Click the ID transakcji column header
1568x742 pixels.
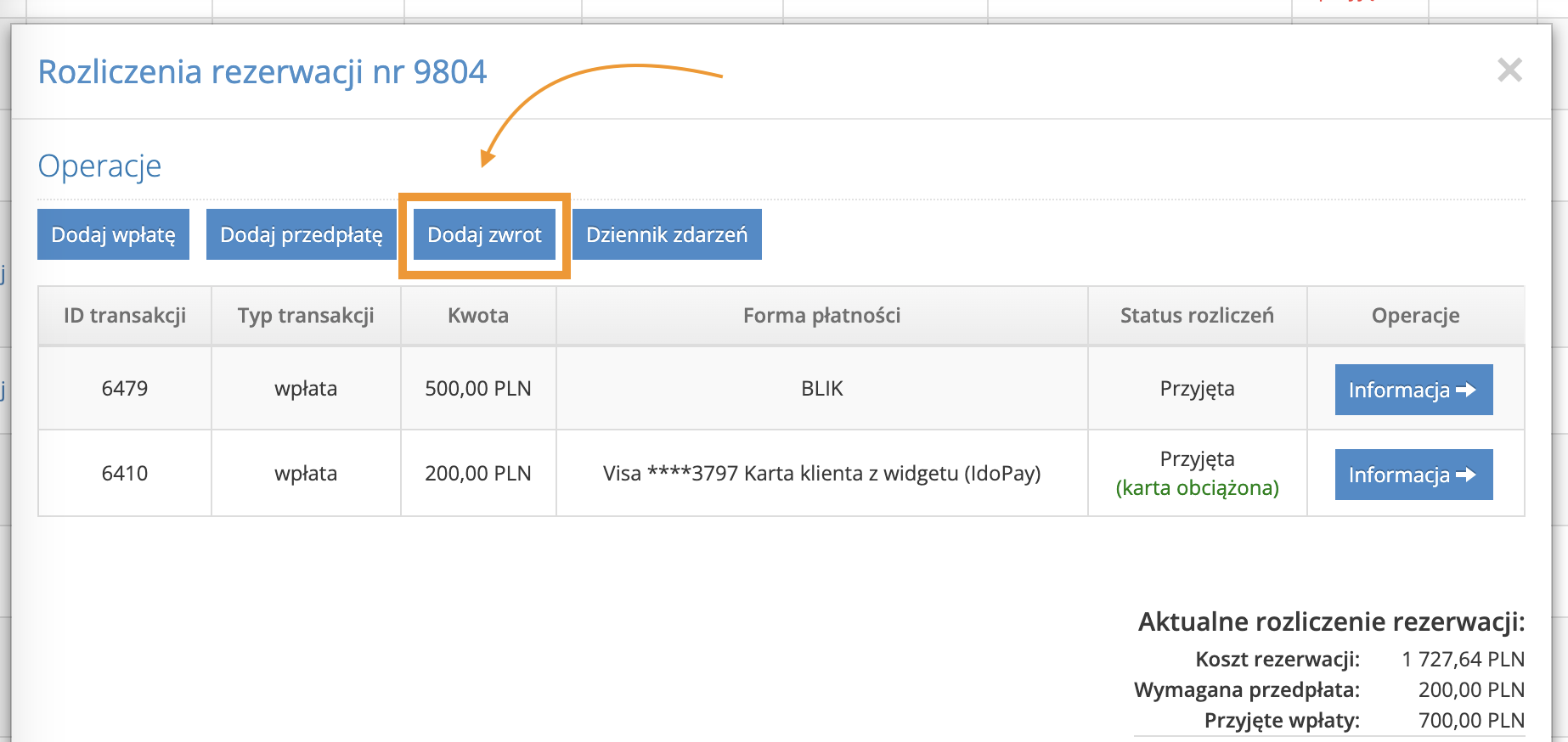pos(125,316)
